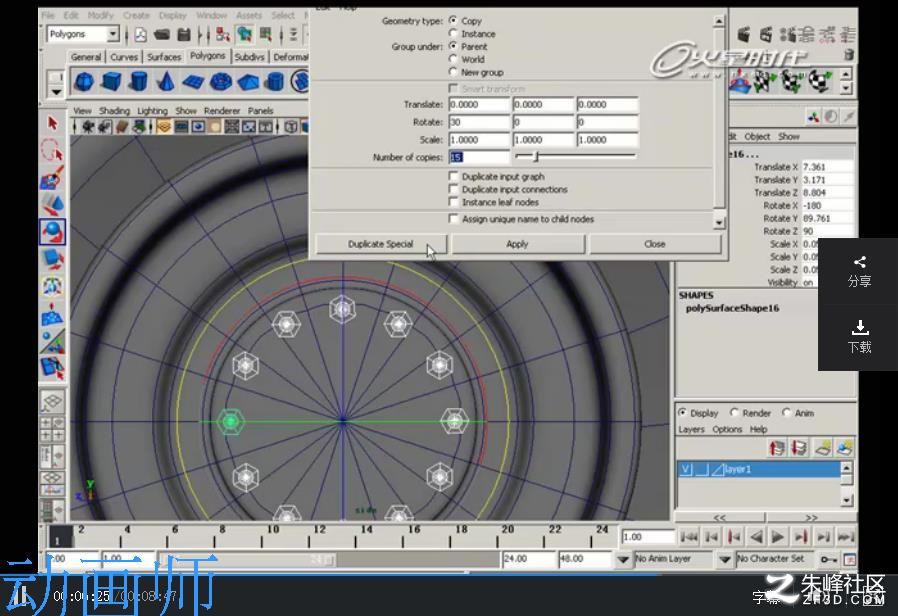
Task: Switch to single perspective layout
Action: pos(52,402)
